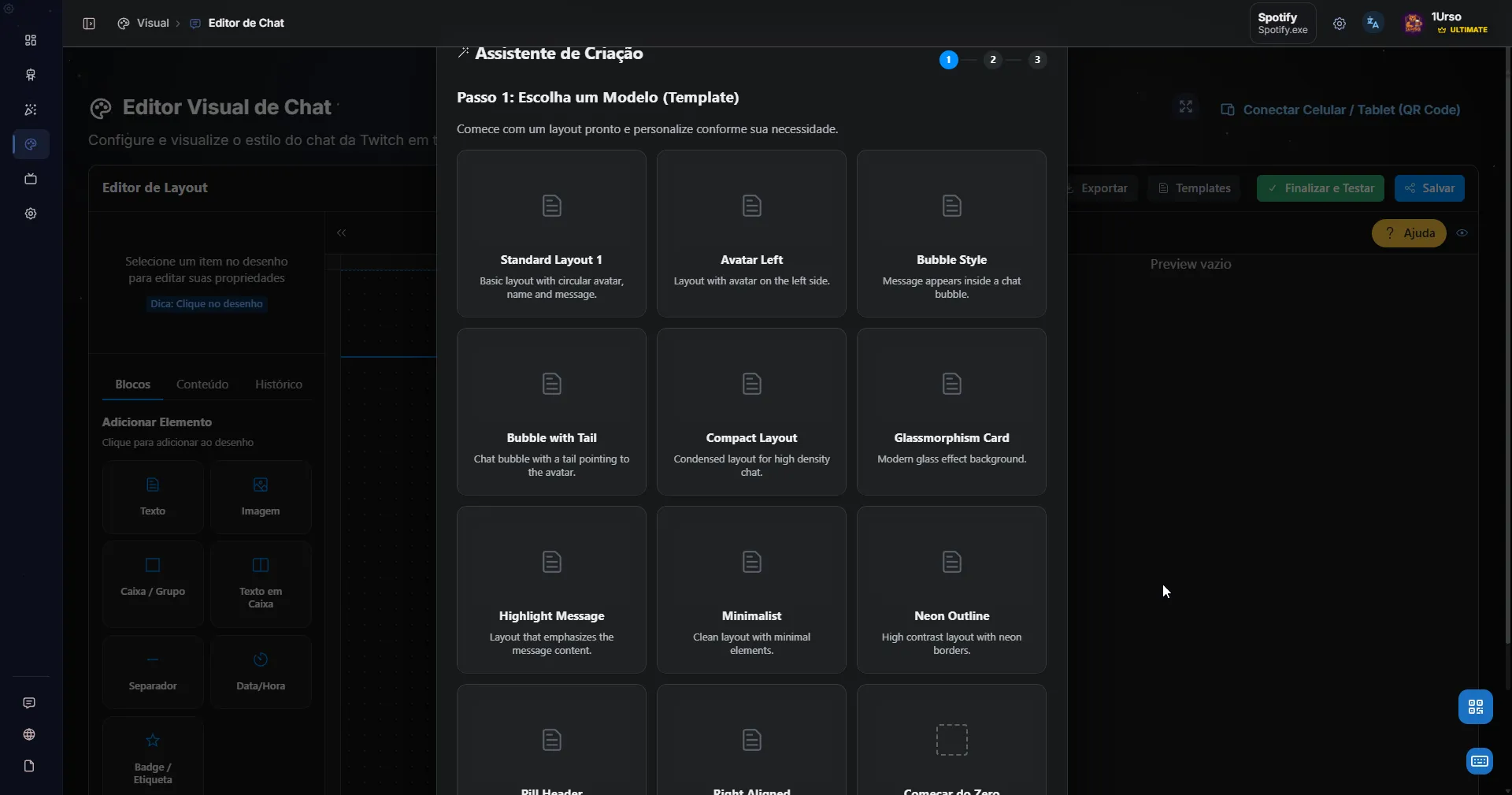Open the palette icon in left sidebar
This screenshot has width=1512, height=795.
pyautogui.click(x=31, y=144)
